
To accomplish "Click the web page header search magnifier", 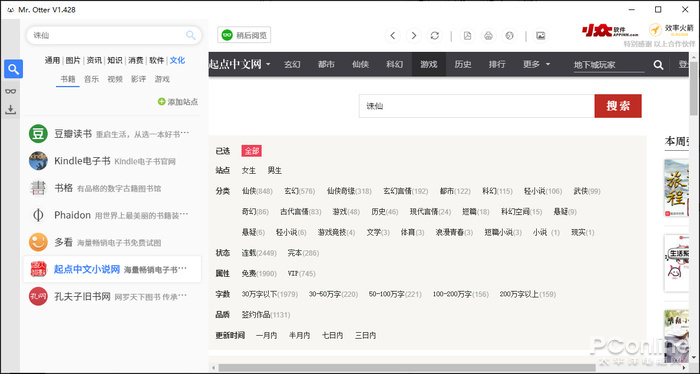I will pos(658,65).
